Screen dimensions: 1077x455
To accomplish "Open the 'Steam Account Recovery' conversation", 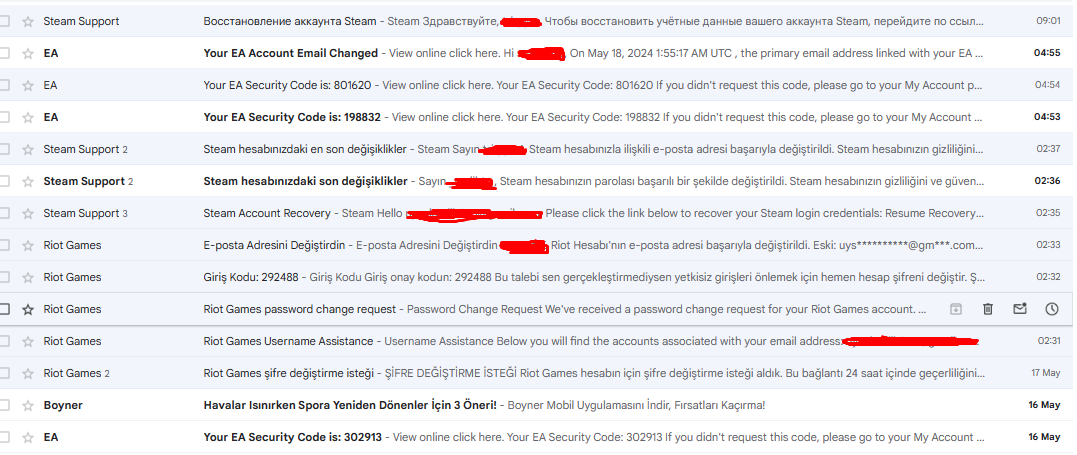I will [266, 213].
